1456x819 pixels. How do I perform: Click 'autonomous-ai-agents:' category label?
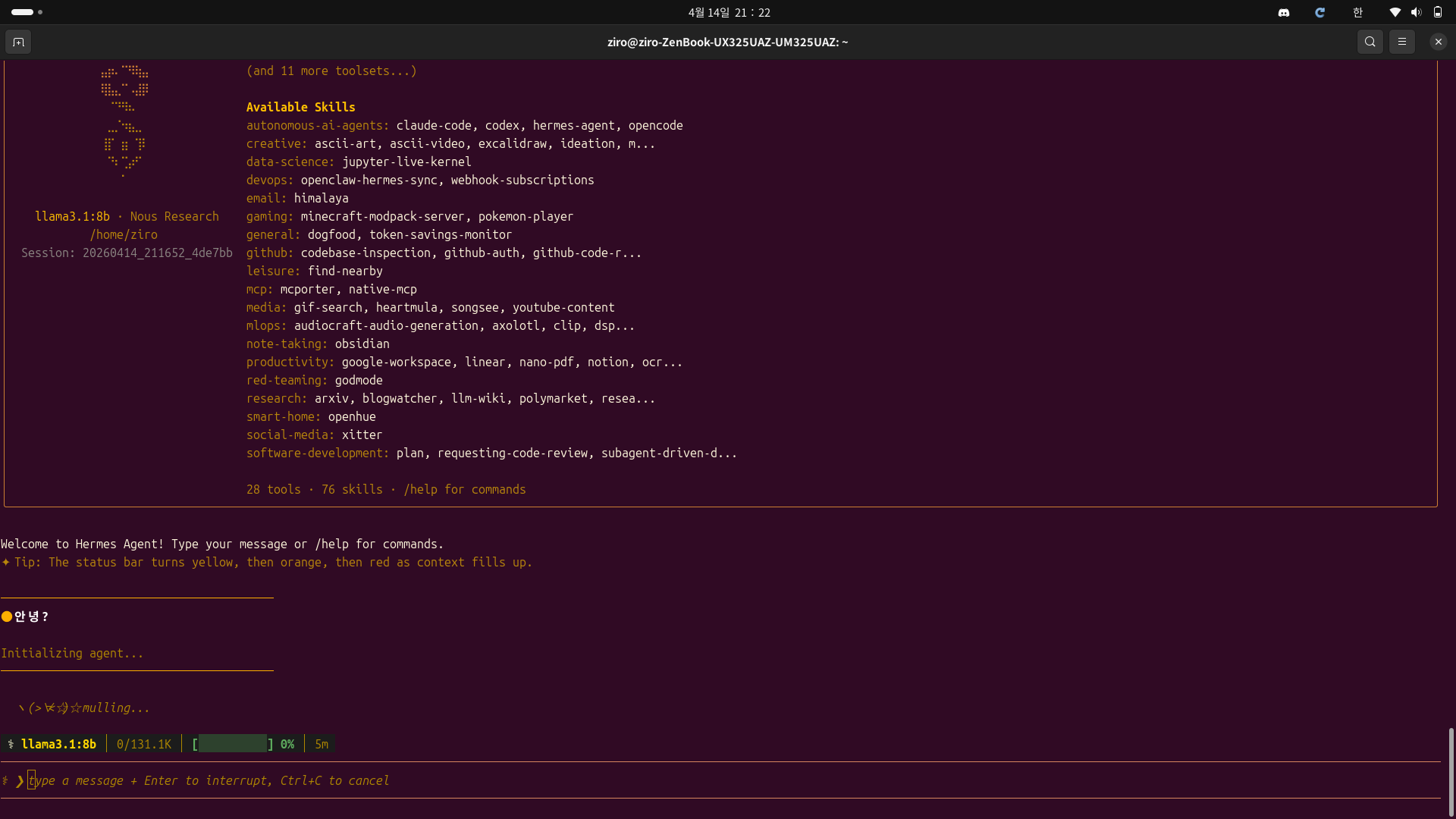(x=317, y=125)
